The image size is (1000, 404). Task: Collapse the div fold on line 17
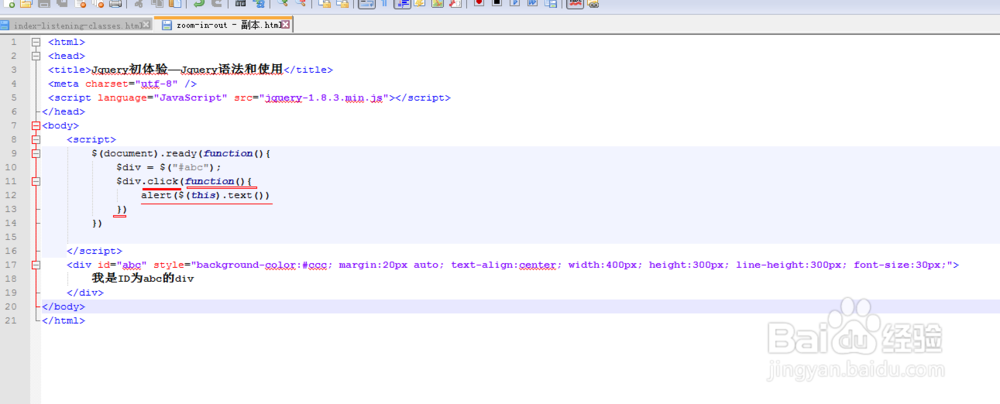(x=36, y=265)
